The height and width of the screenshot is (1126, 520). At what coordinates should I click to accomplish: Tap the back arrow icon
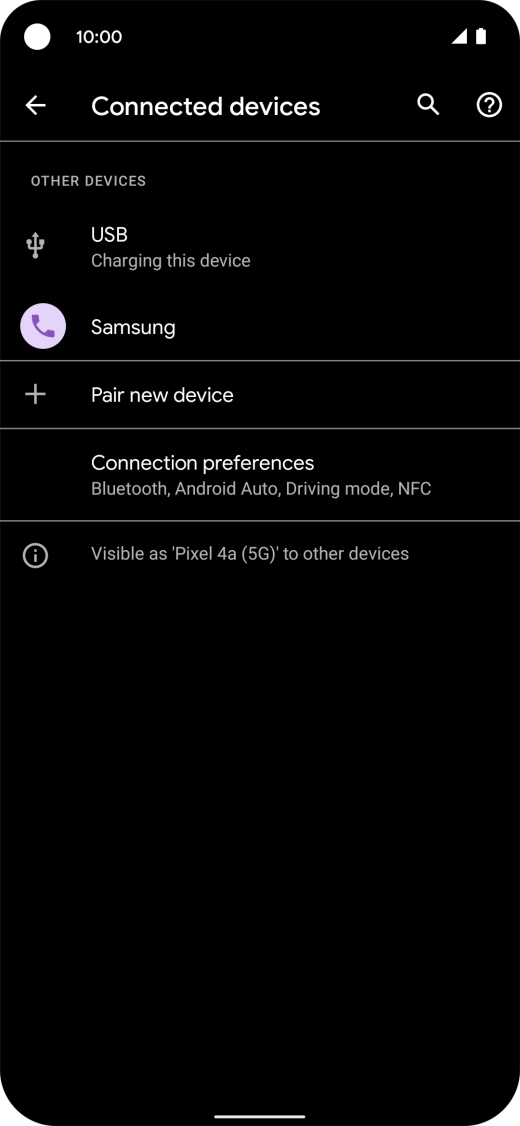35,106
